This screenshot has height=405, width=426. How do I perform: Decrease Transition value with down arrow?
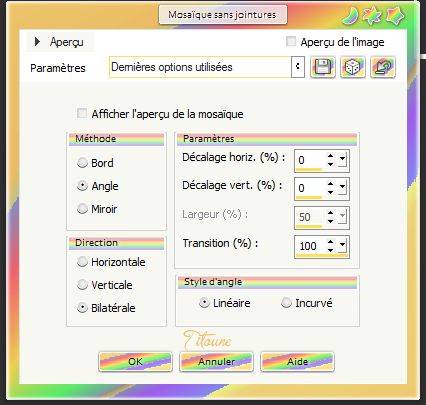330,250
